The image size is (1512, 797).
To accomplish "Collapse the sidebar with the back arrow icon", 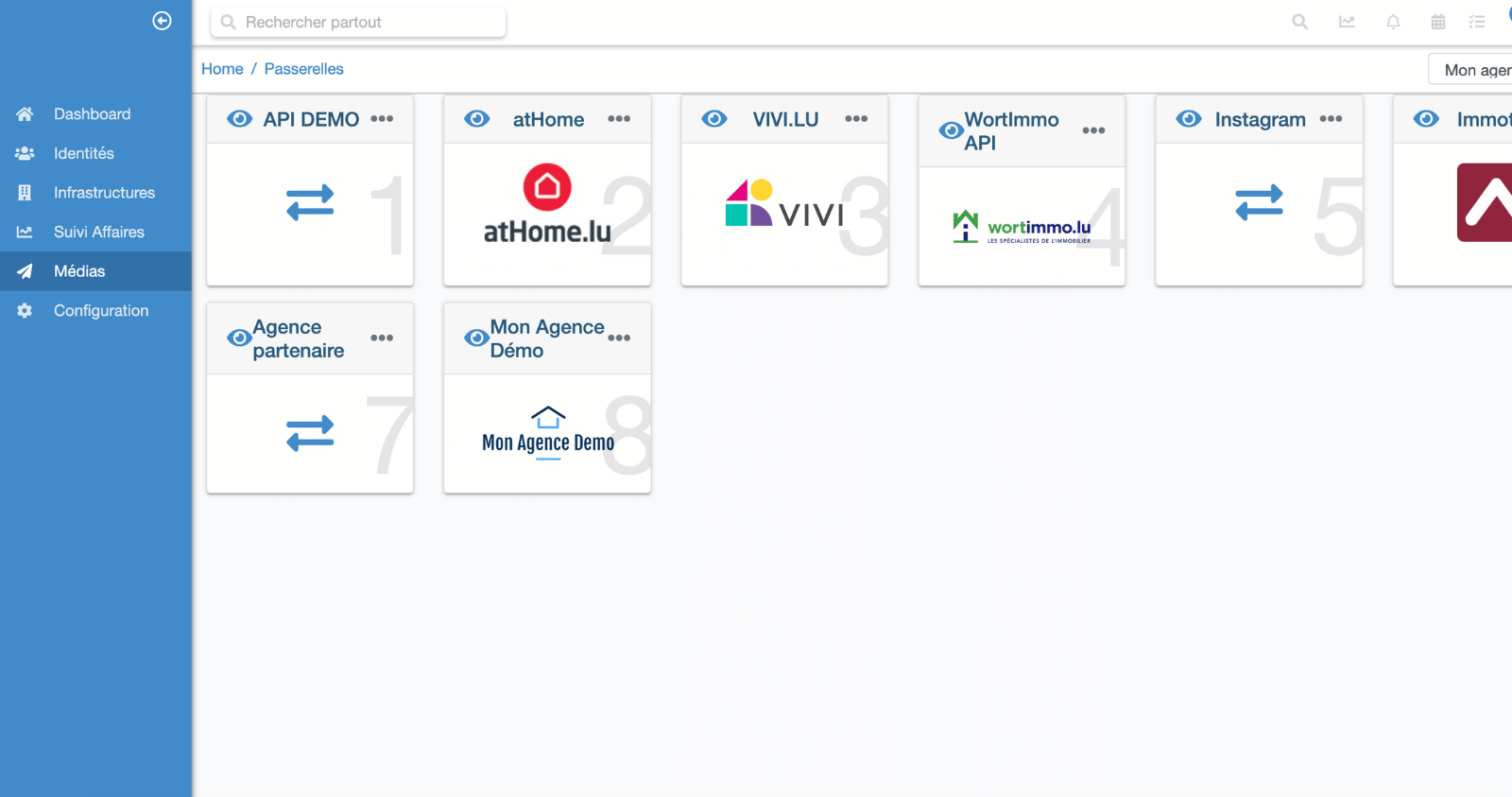I will [163, 21].
